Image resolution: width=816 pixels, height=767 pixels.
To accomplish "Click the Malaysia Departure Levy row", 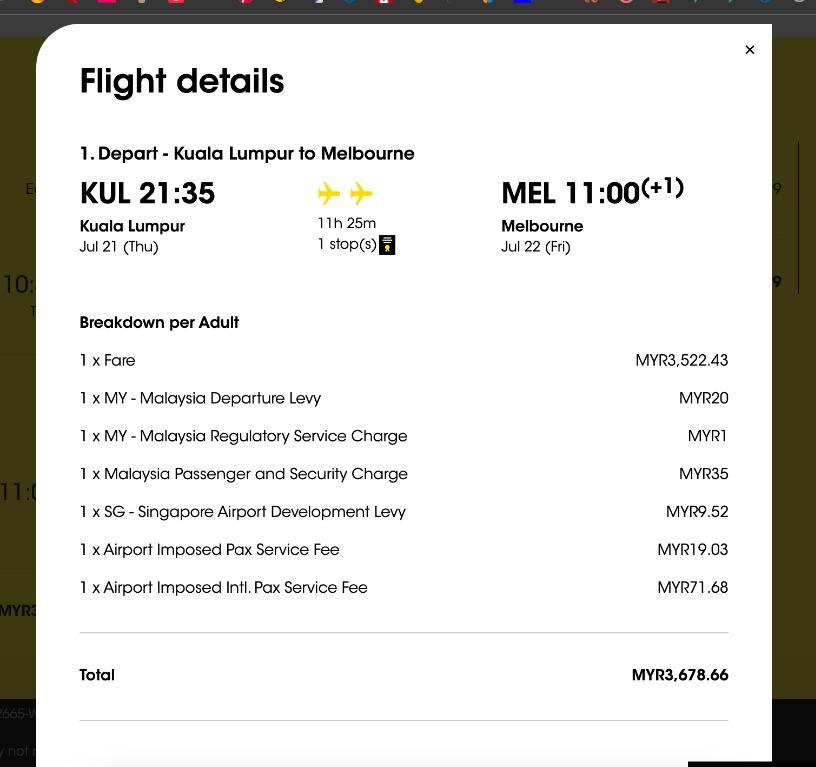I will pos(404,398).
